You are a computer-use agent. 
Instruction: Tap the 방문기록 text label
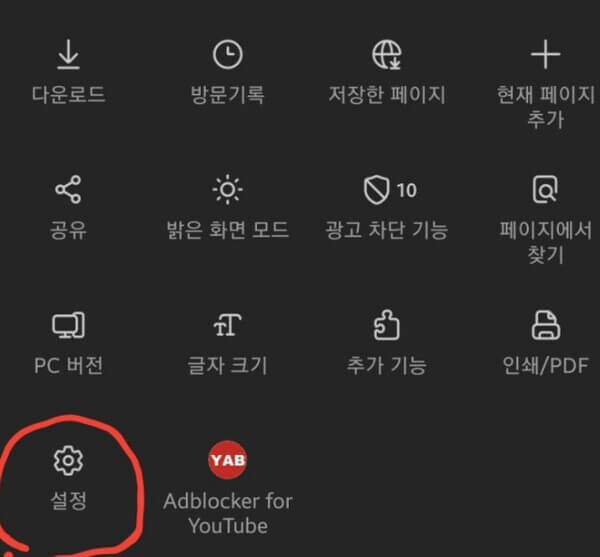[228, 94]
